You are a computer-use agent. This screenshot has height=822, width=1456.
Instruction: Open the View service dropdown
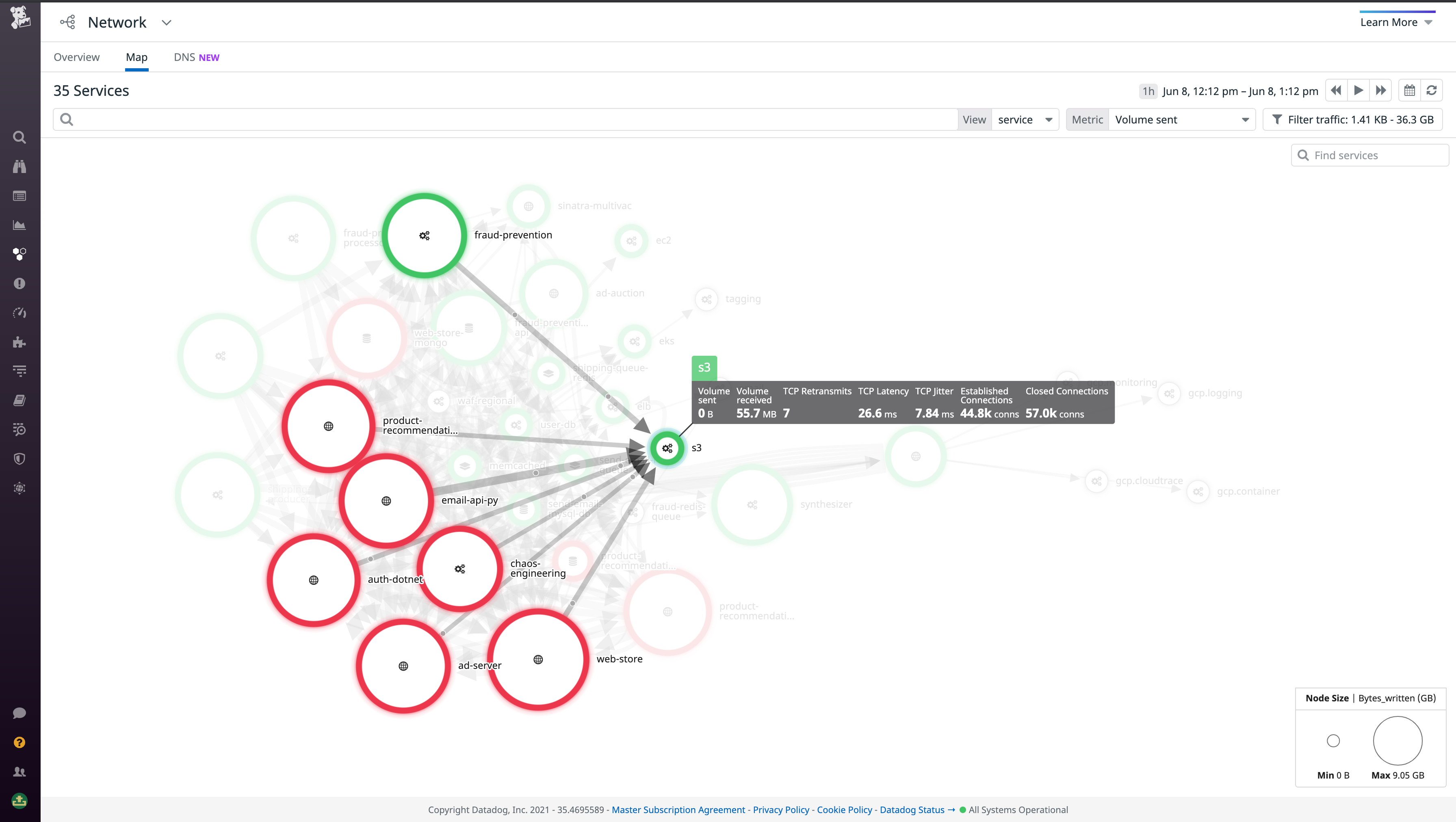(1025, 119)
